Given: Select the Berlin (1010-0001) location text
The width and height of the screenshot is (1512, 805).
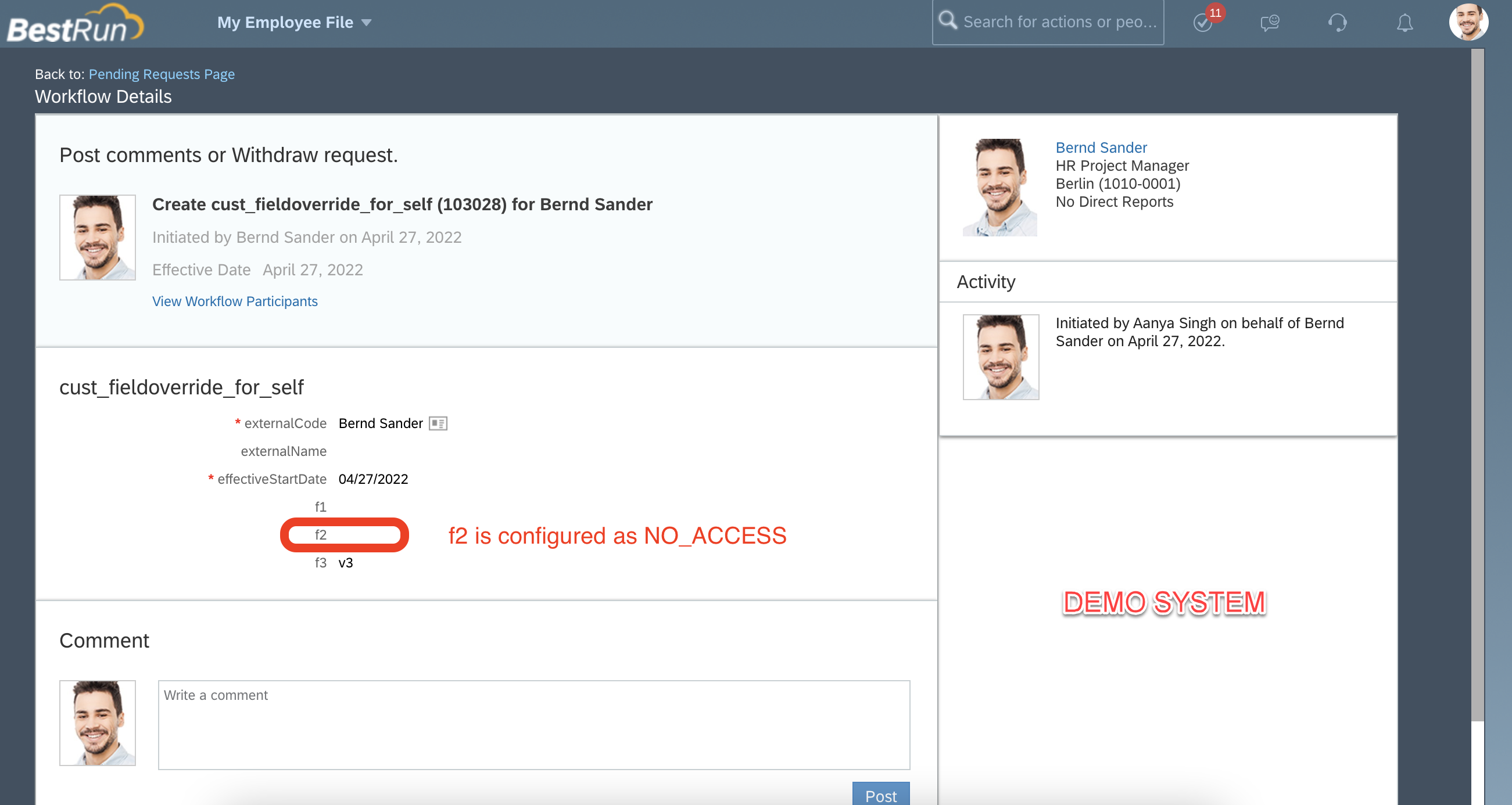Looking at the screenshot, I should pos(1118,184).
